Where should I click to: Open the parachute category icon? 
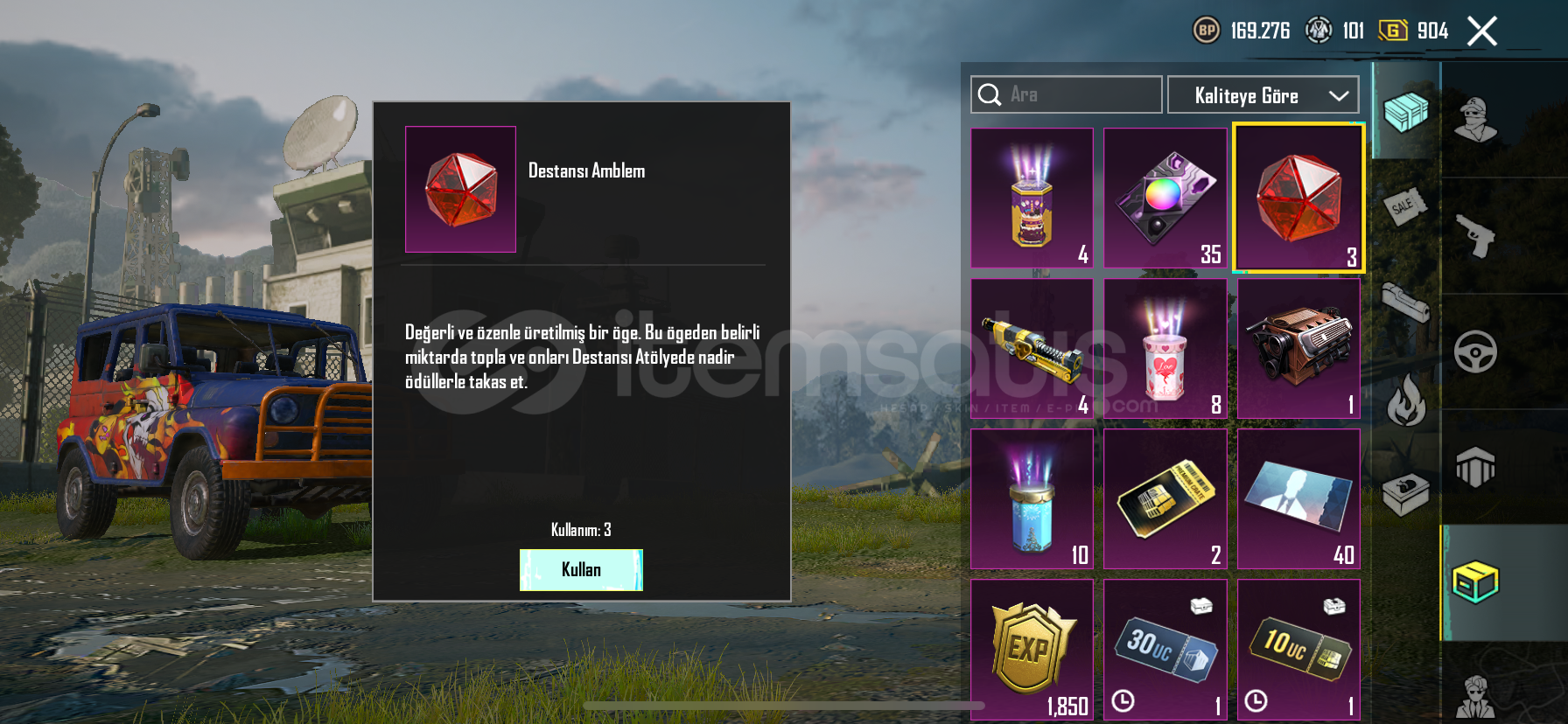[x=1475, y=467]
